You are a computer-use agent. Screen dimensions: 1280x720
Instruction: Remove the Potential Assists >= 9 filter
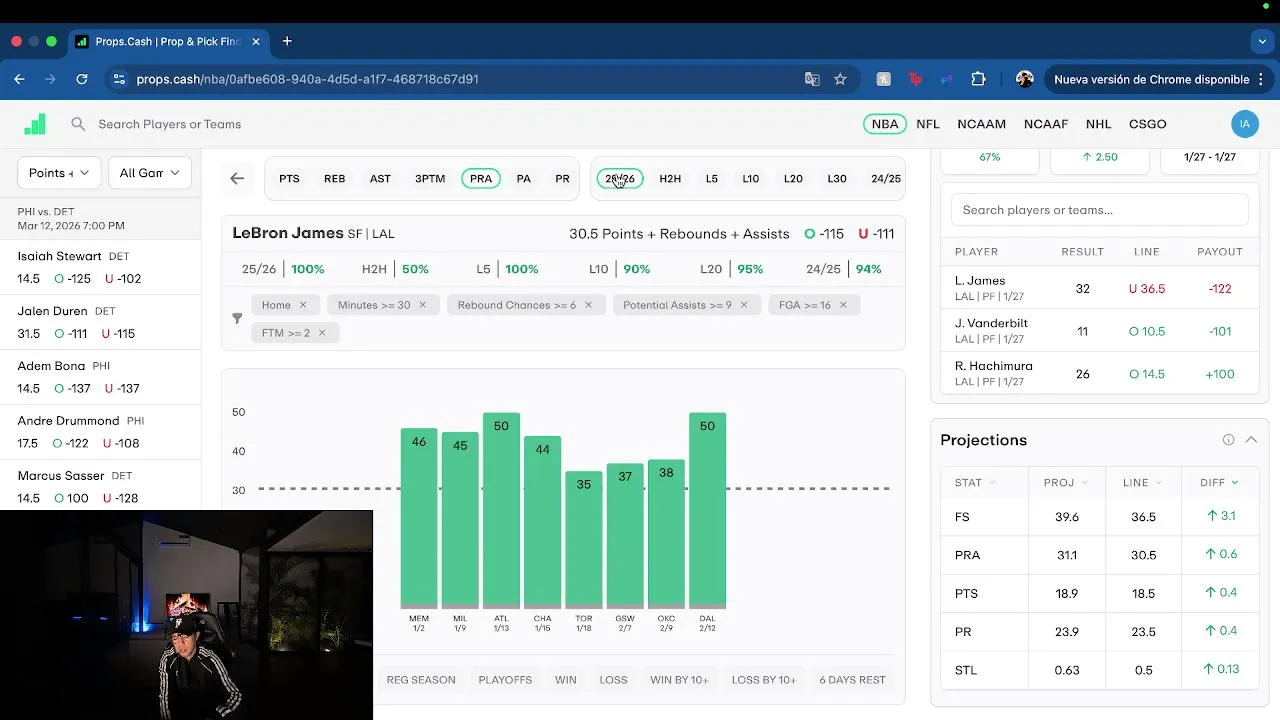[744, 305]
